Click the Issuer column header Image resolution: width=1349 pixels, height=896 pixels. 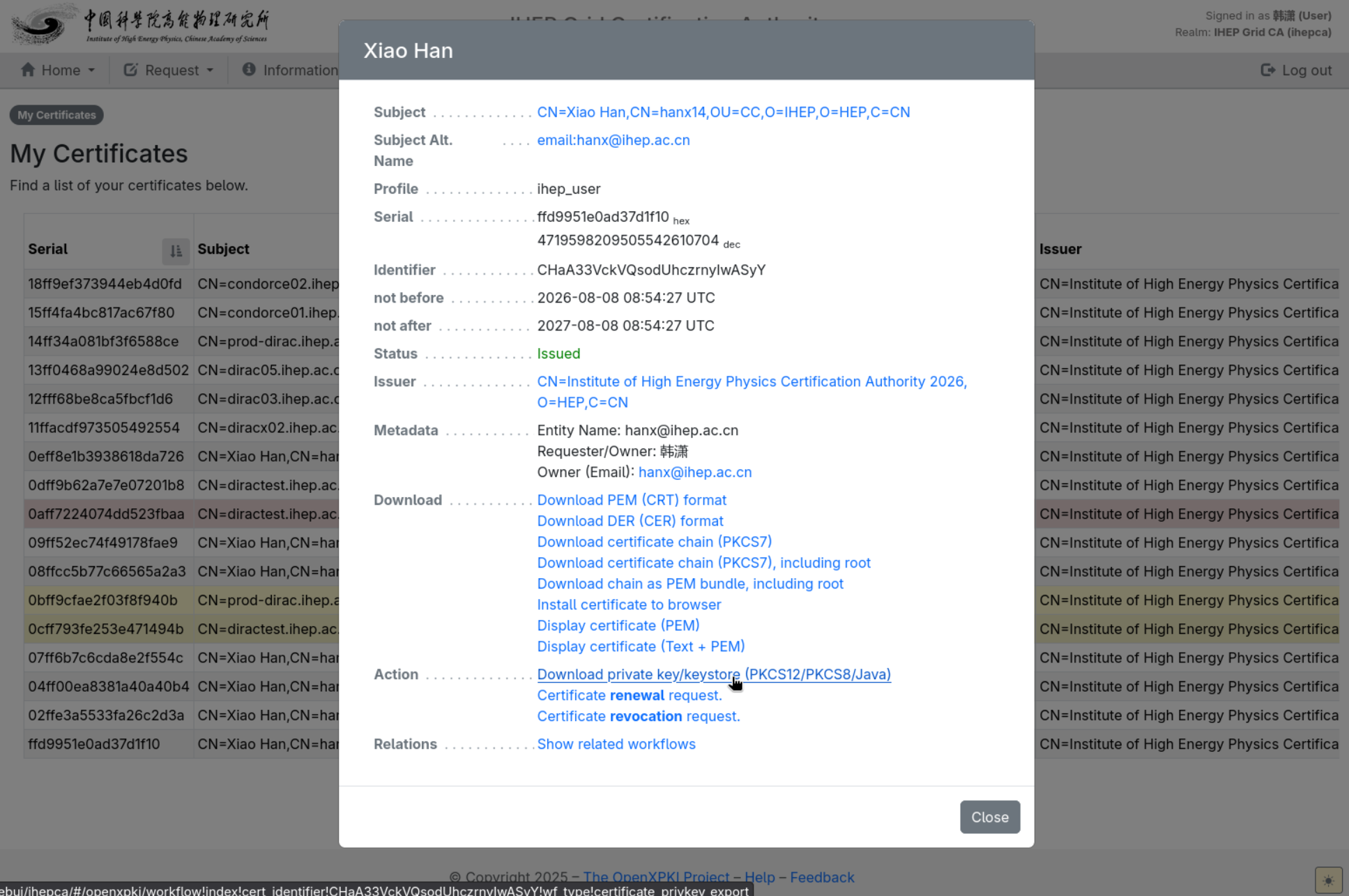pos(1060,249)
